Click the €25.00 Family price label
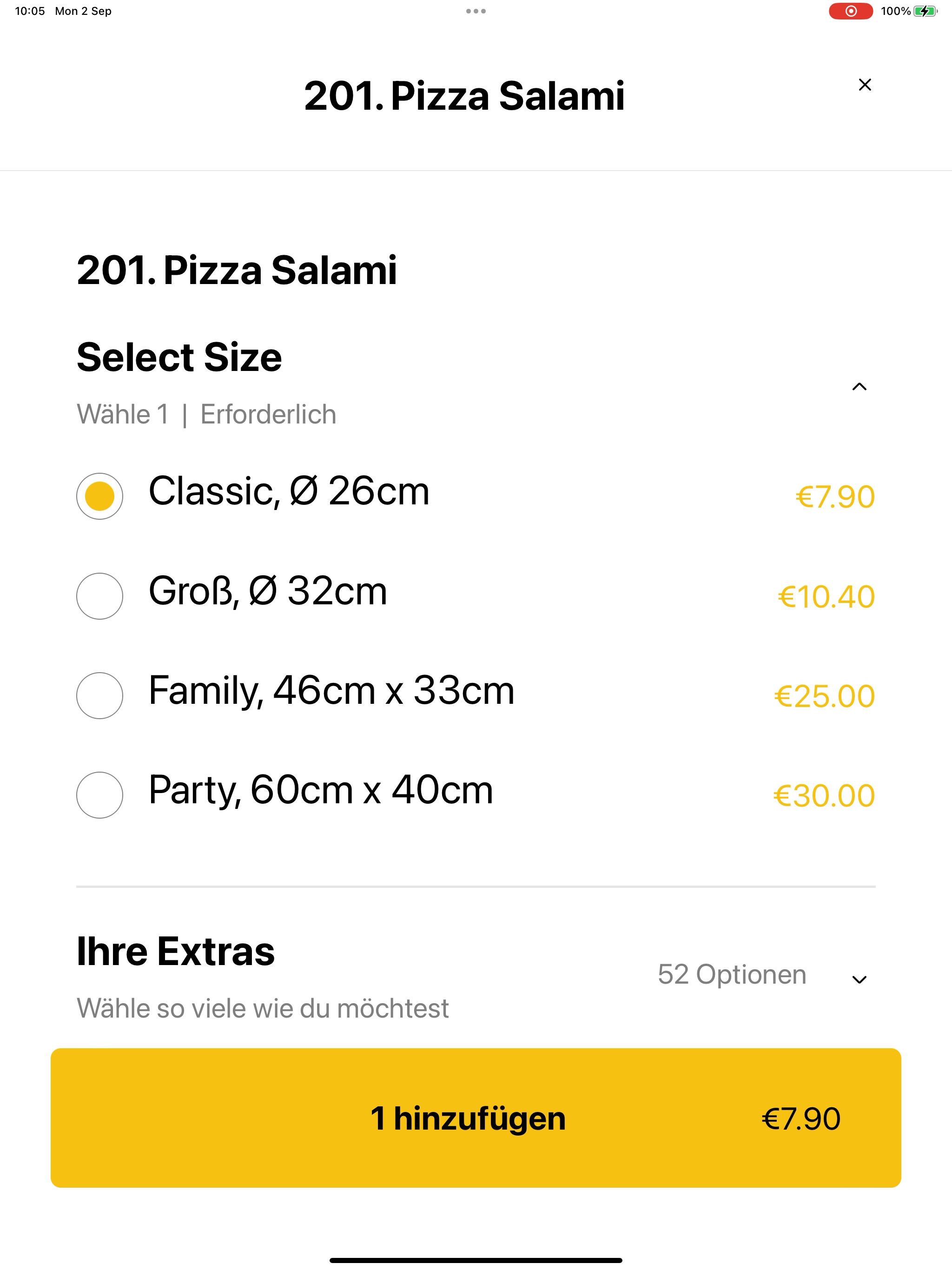 [x=825, y=696]
